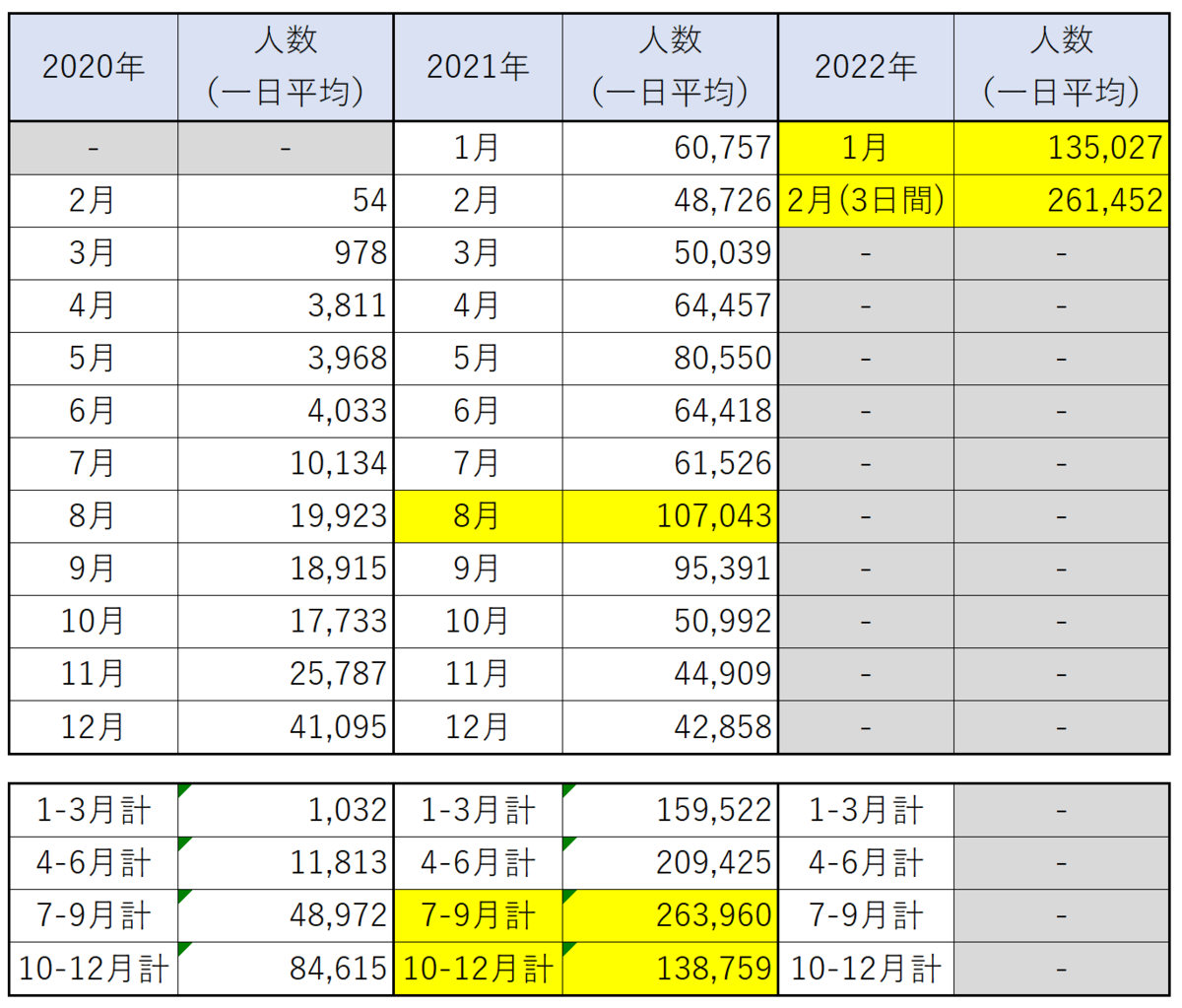This screenshot has width=1182, height=1008.
Task: Select the quarterly total 48,972
Action: (286, 915)
